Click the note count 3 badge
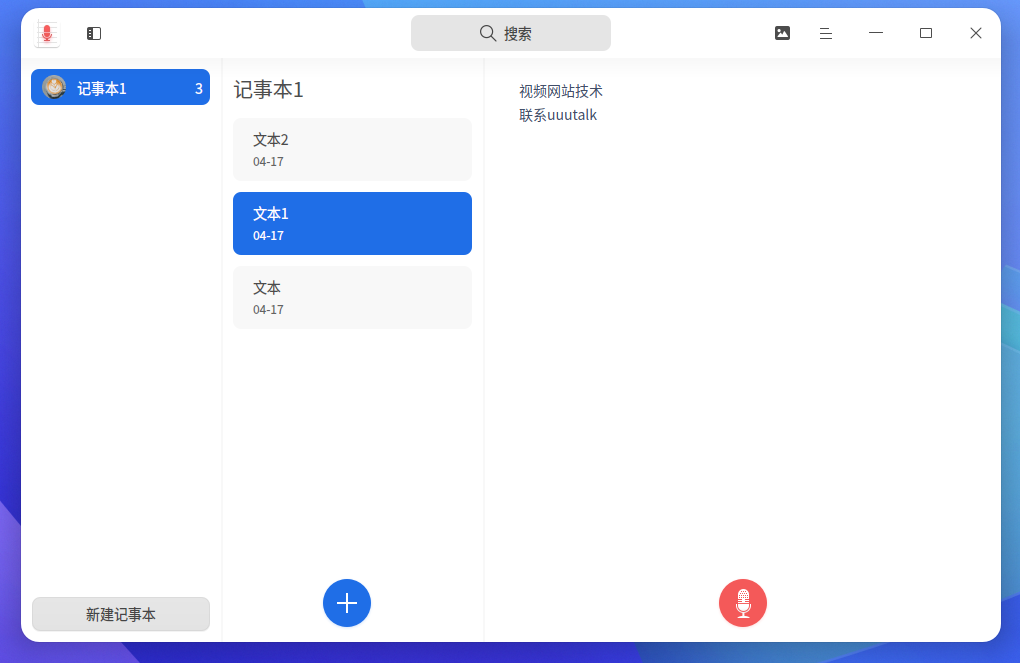 point(198,88)
